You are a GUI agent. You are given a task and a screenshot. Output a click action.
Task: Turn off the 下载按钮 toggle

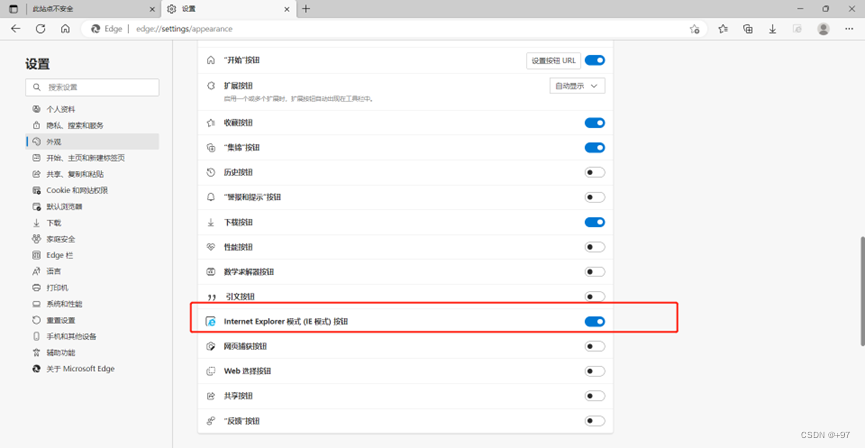click(x=595, y=222)
